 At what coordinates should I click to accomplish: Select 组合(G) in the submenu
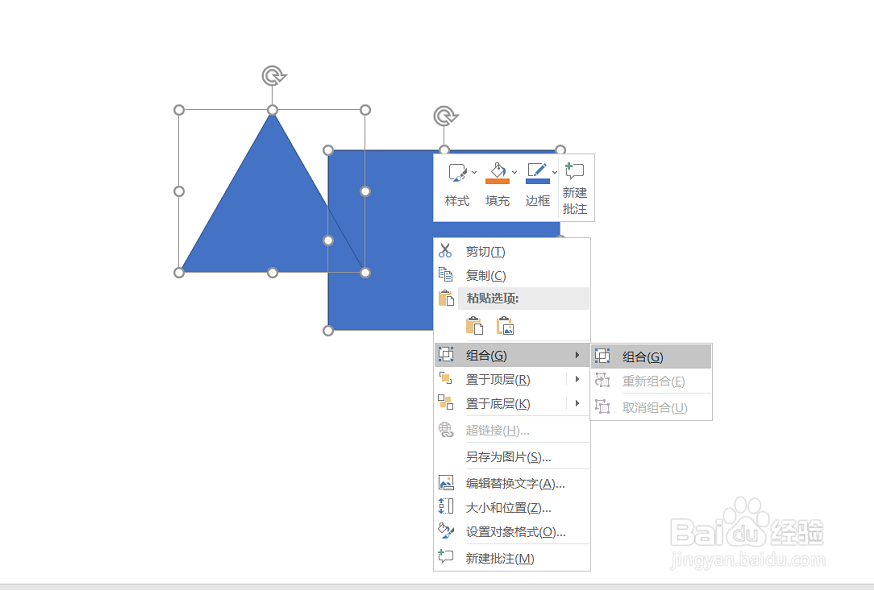(x=651, y=357)
